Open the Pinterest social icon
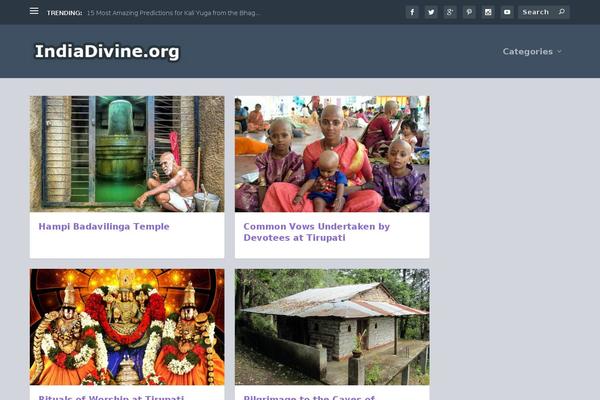600x400 pixels. click(x=469, y=12)
